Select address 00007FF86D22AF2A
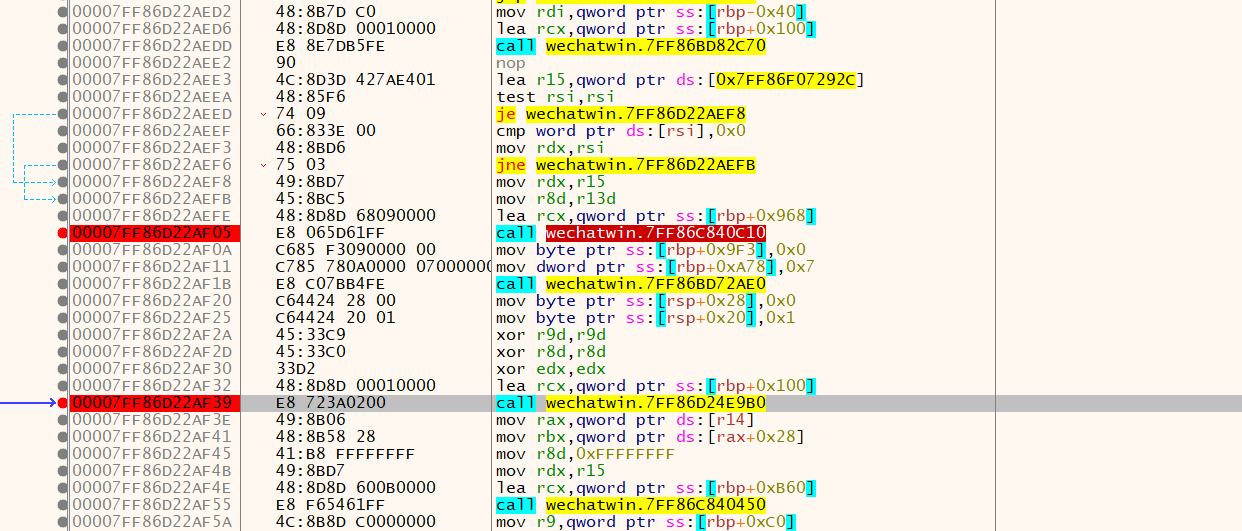The height and width of the screenshot is (531, 1242). click(151, 335)
